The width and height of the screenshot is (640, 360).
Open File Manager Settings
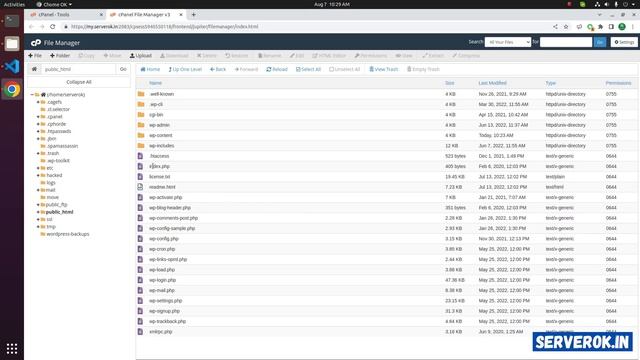[624, 42]
